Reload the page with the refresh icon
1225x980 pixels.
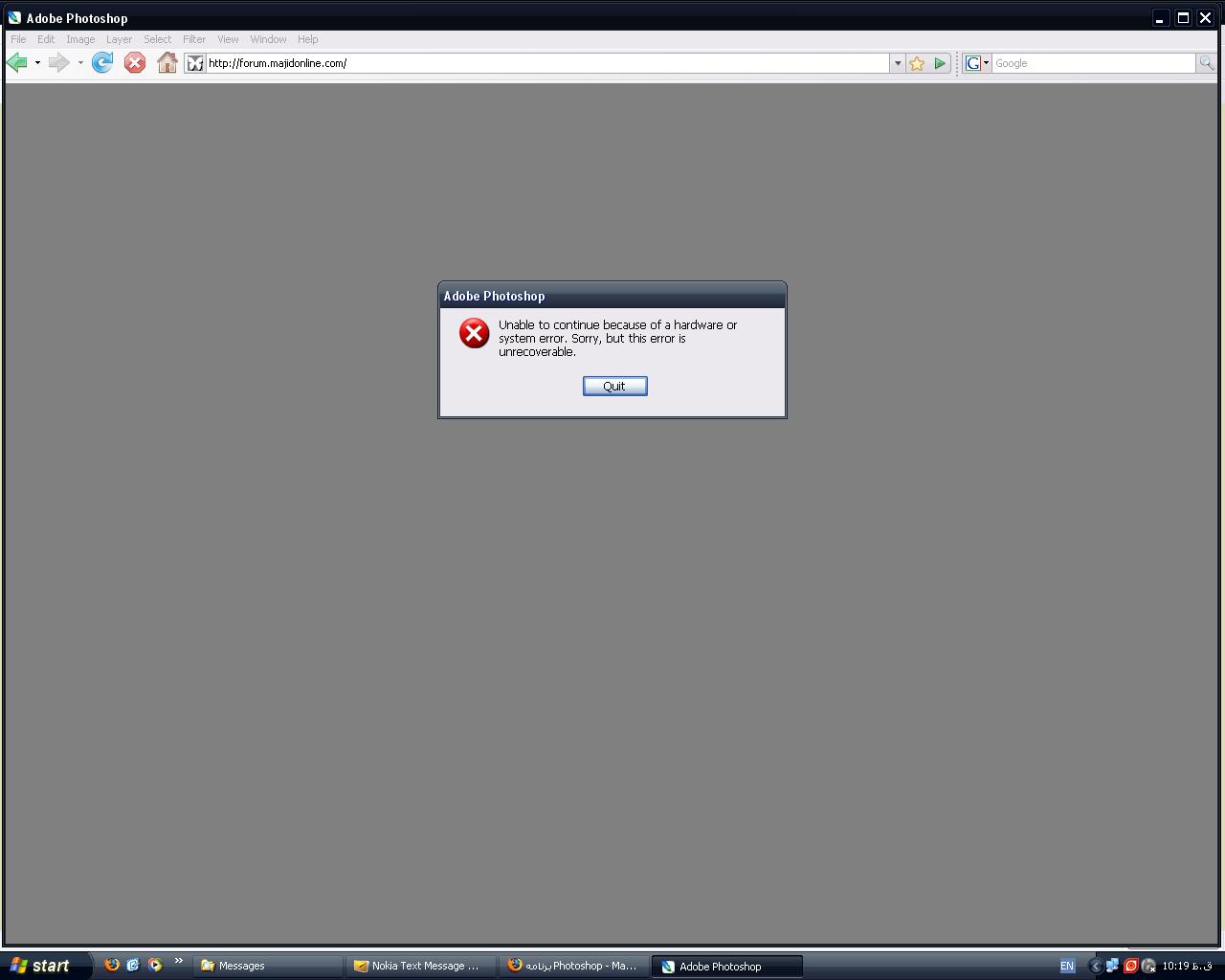pyautogui.click(x=102, y=63)
